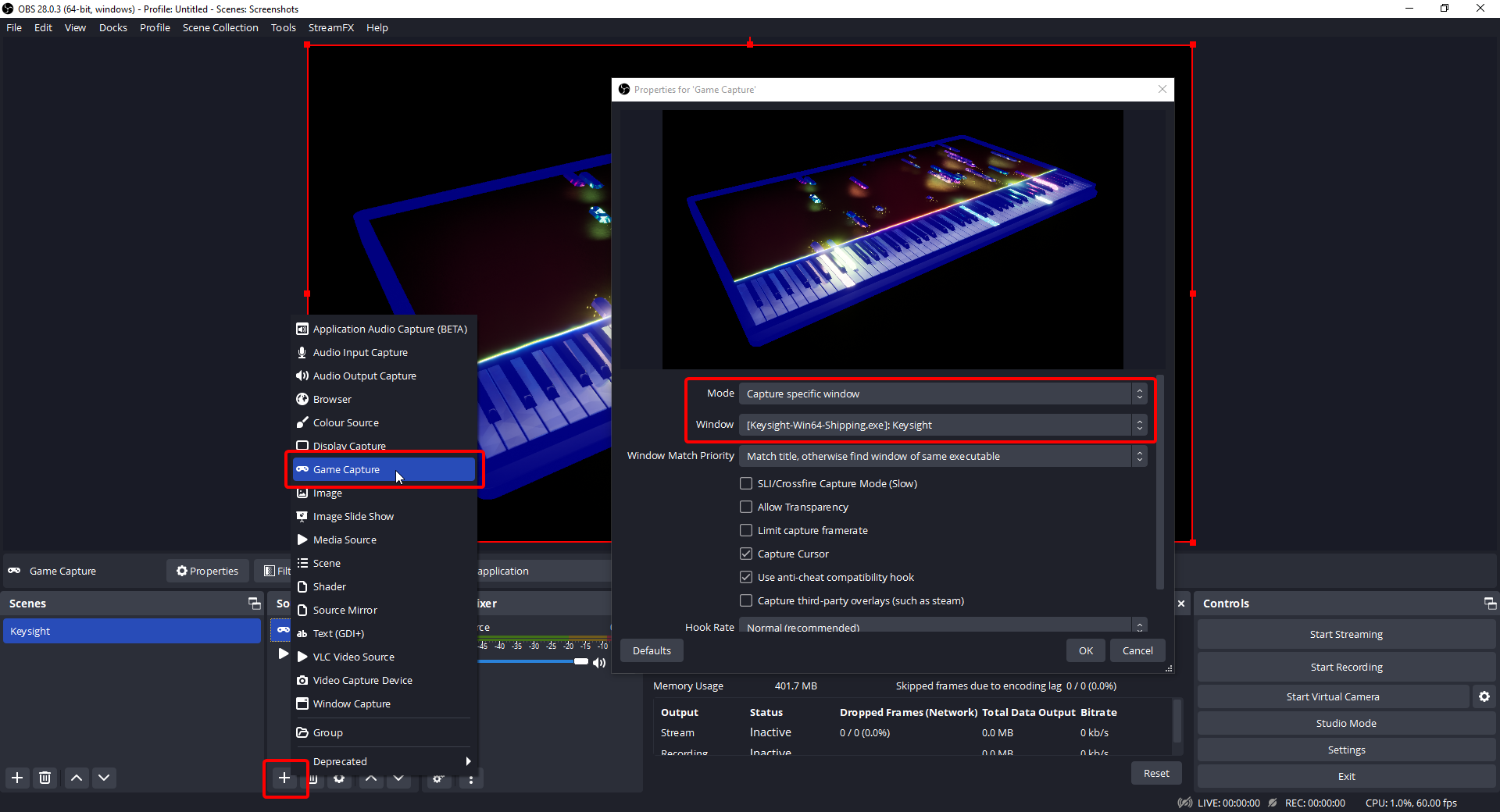Open Properties for the selected source
The image size is (1500, 812).
pos(208,571)
